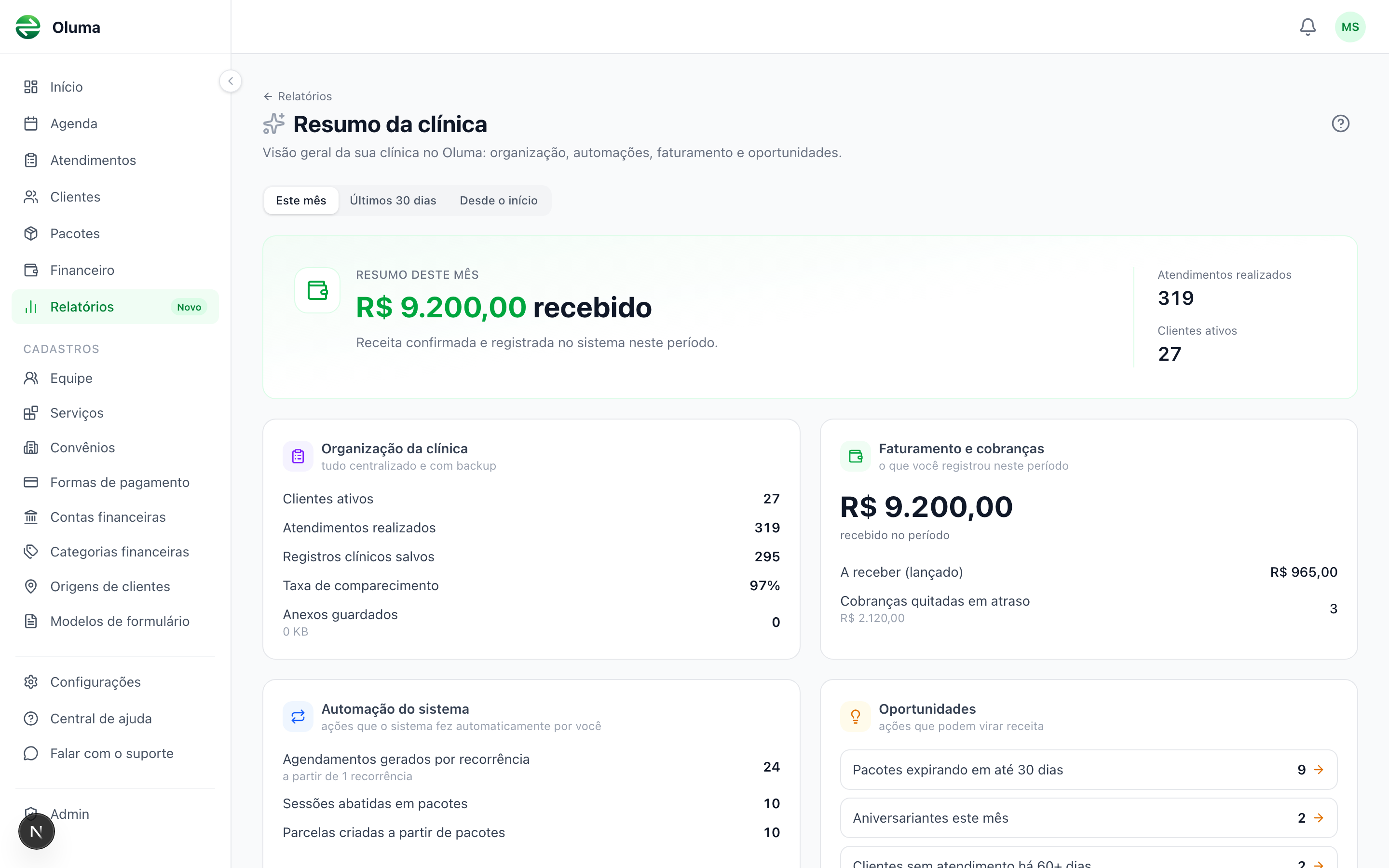Screen dimensions: 1389x868
Task: Click the Central de ajuda question icon
Action: [x=31, y=718]
